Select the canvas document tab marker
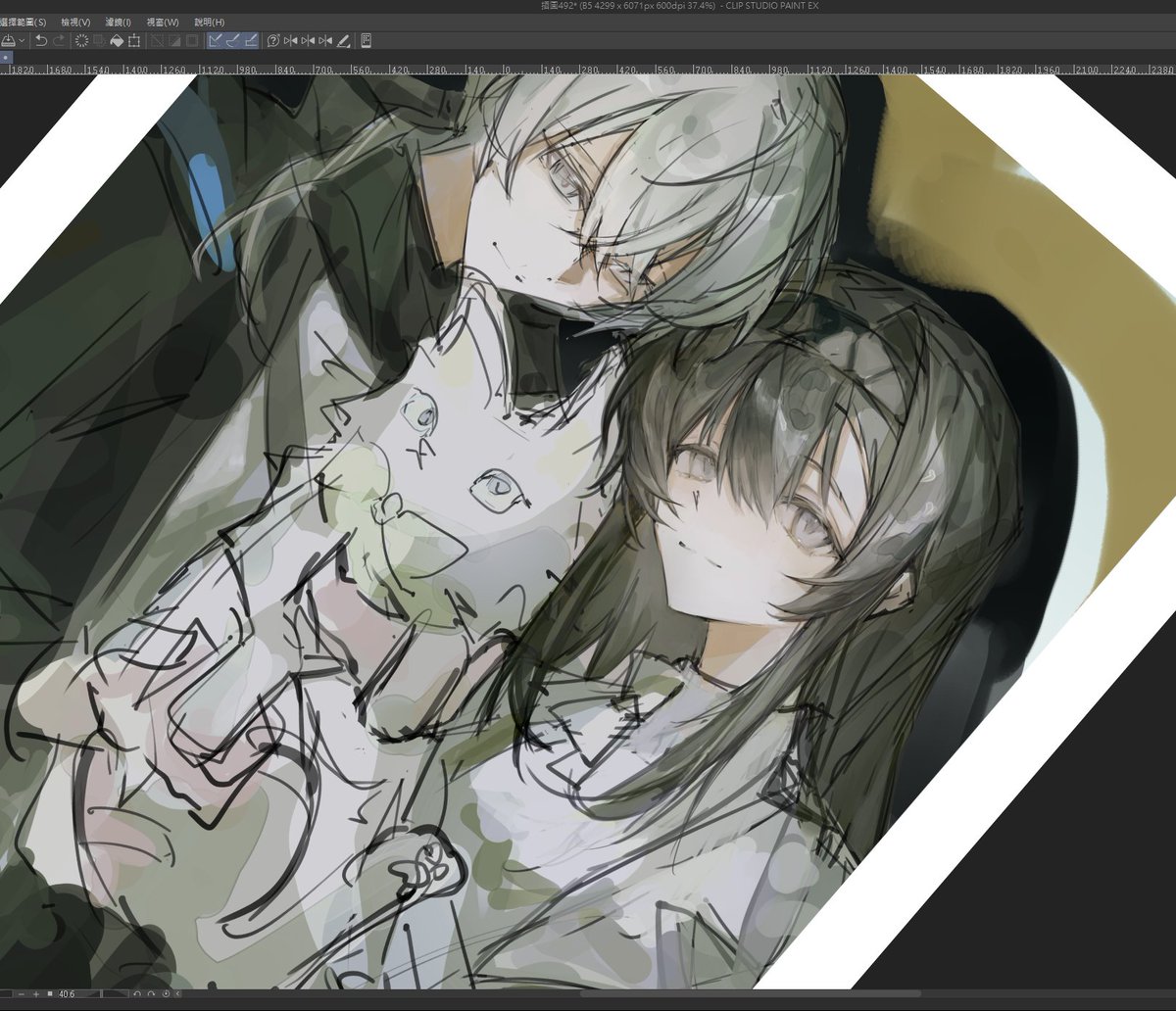1176x1011 pixels. point(5,58)
